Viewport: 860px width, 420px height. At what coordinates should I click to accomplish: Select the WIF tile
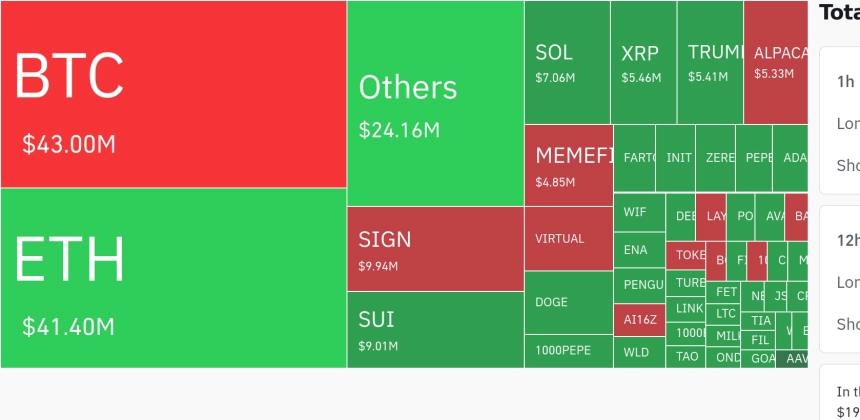[640, 212]
